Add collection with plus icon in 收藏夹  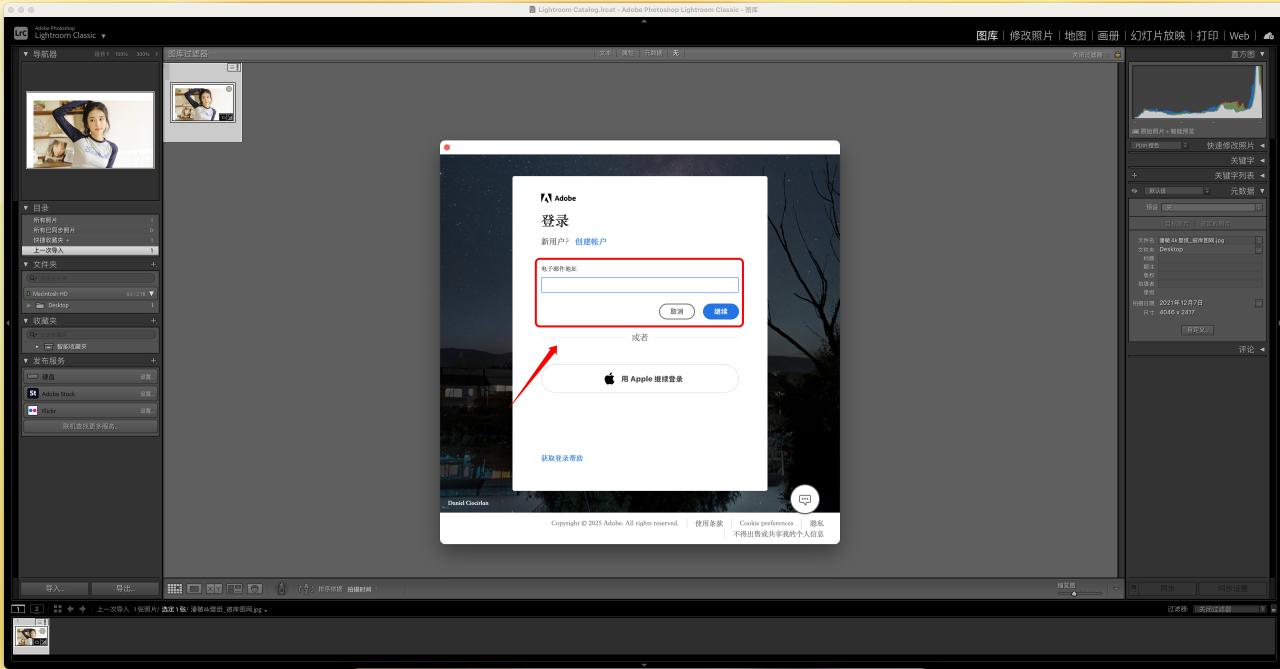[154, 320]
